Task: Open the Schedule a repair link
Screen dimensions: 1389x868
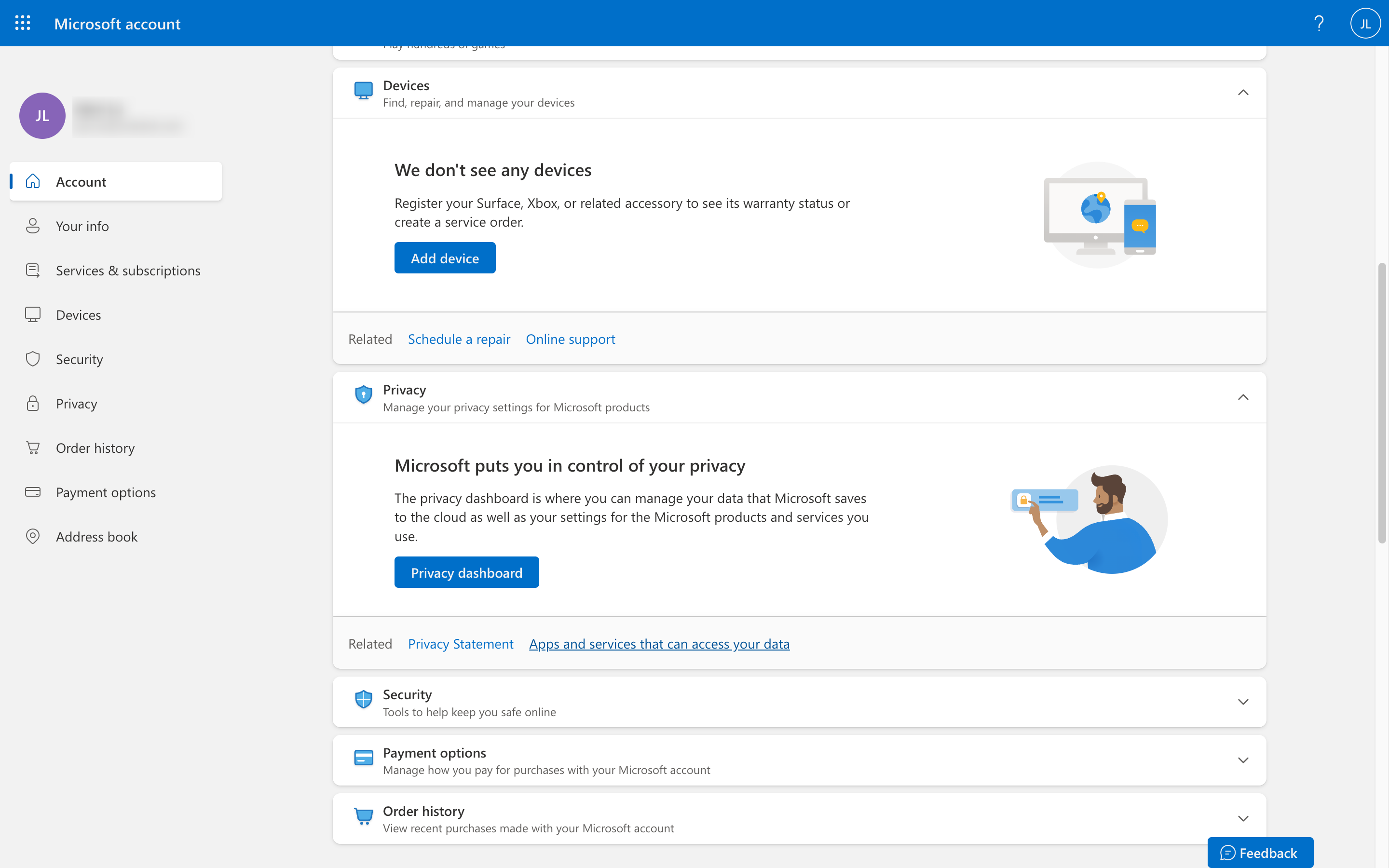Action: pos(459,339)
